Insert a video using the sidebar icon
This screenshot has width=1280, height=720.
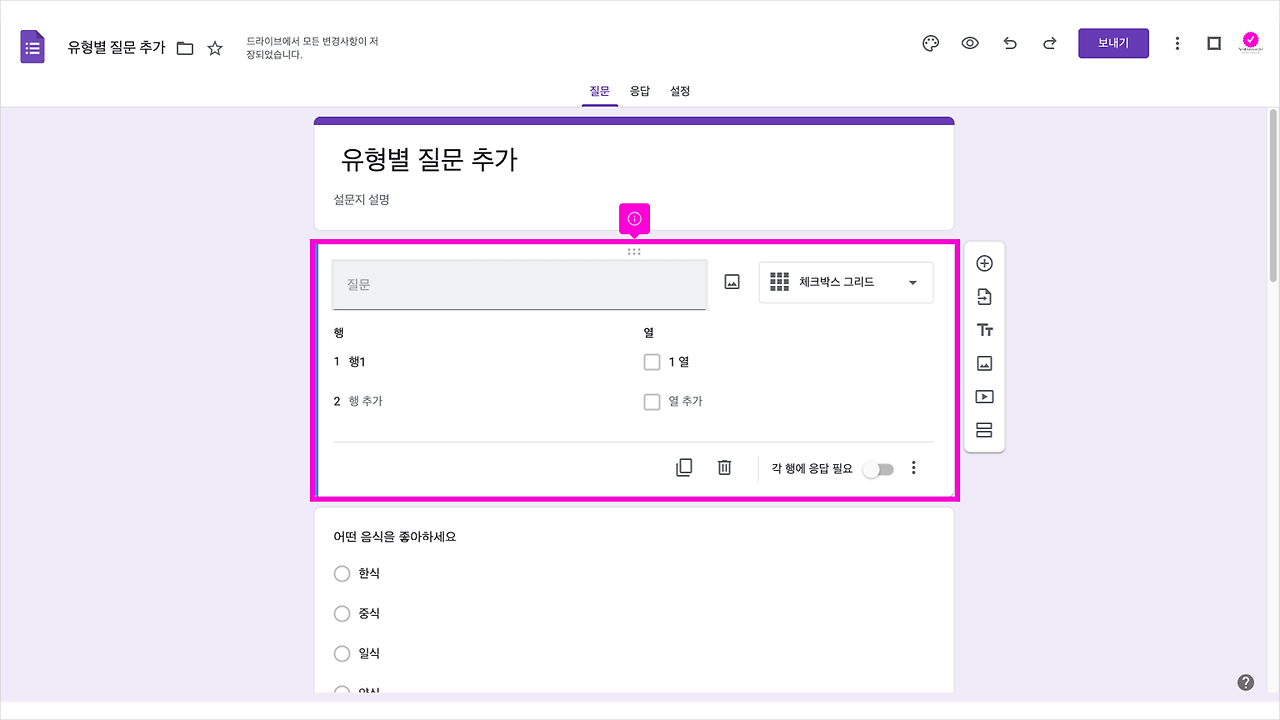coord(984,396)
